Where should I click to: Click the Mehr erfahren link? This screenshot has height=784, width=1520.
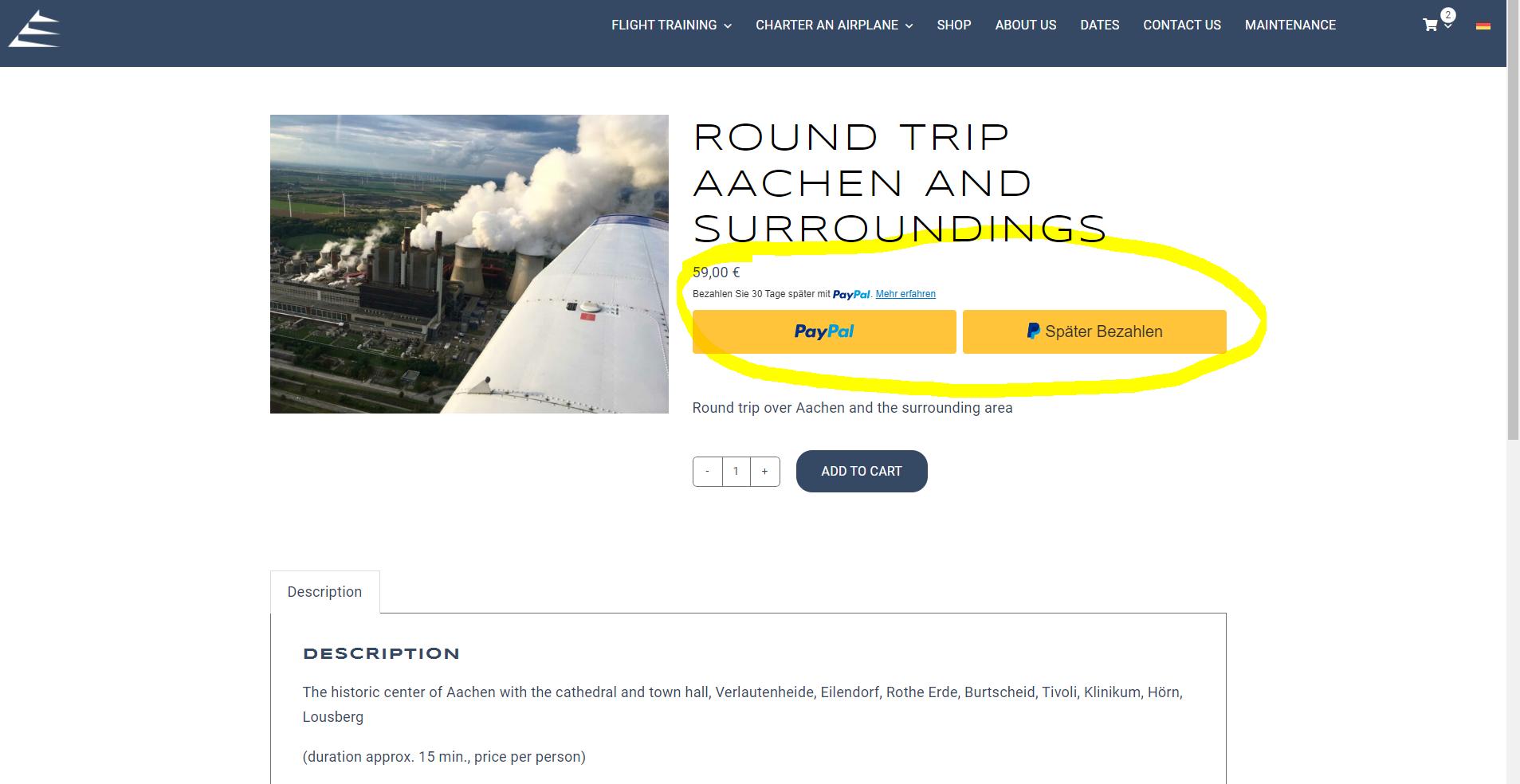tap(905, 294)
